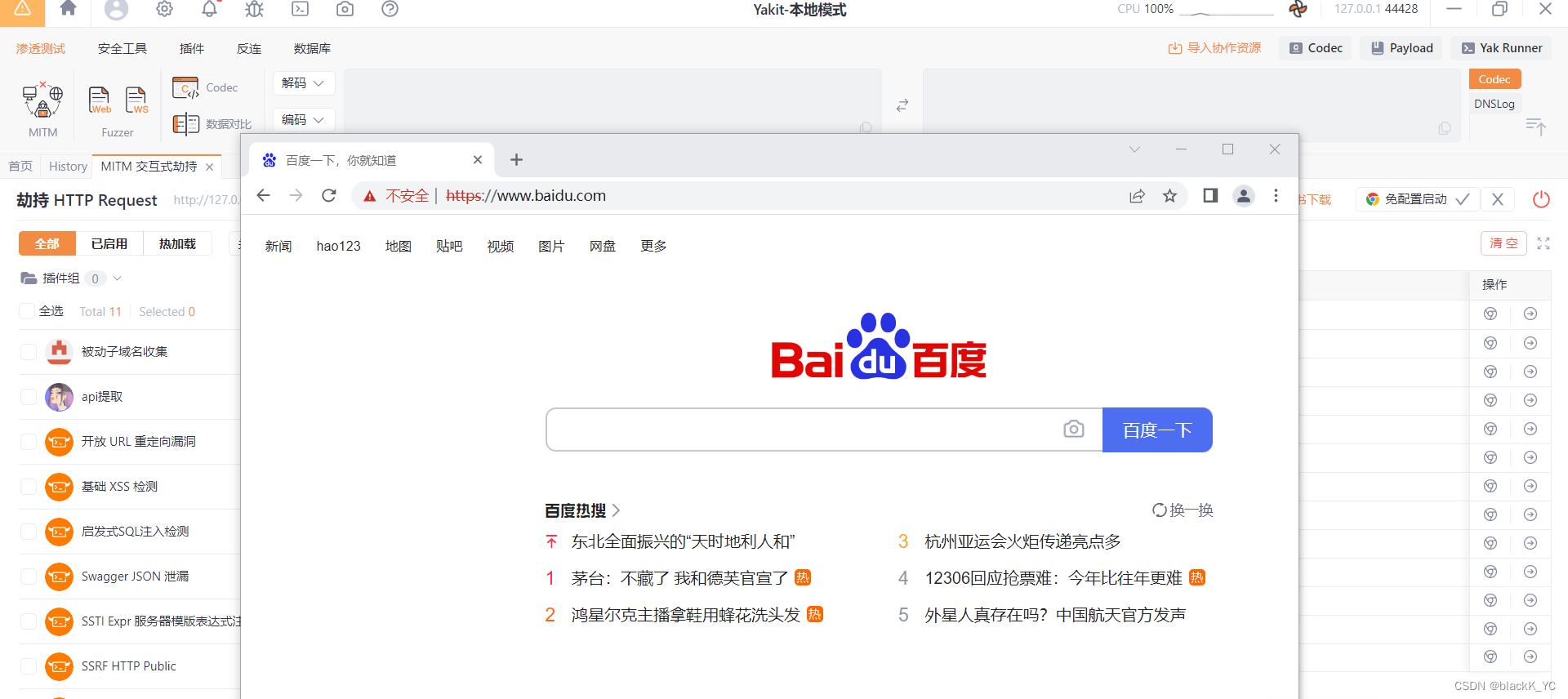Image resolution: width=1568 pixels, height=699 pixels.
Task: Expand 百度热搜 chevron
Action: (x=617, y=510)
